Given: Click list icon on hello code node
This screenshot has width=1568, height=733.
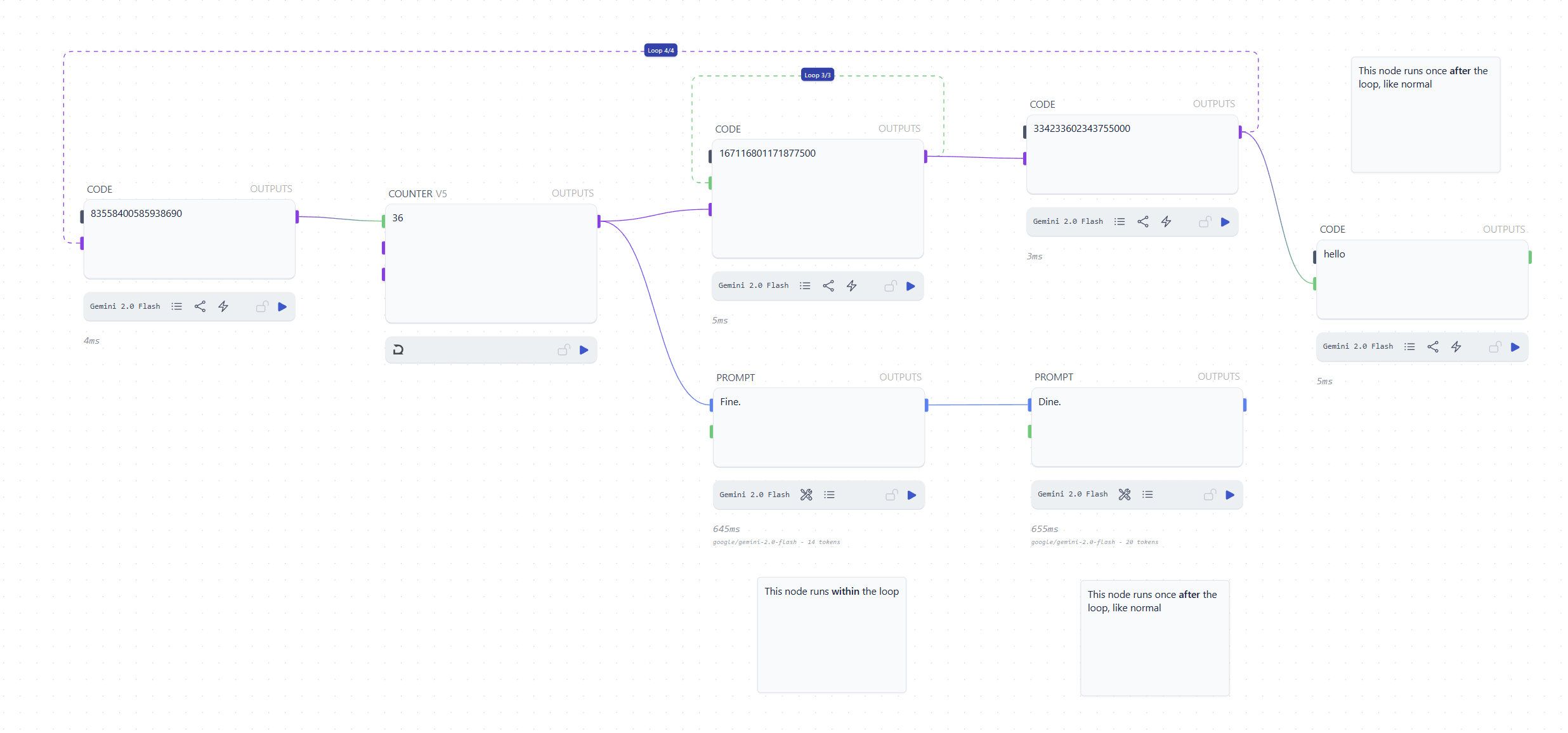Looking at the screenshot, I should 1409,347.
